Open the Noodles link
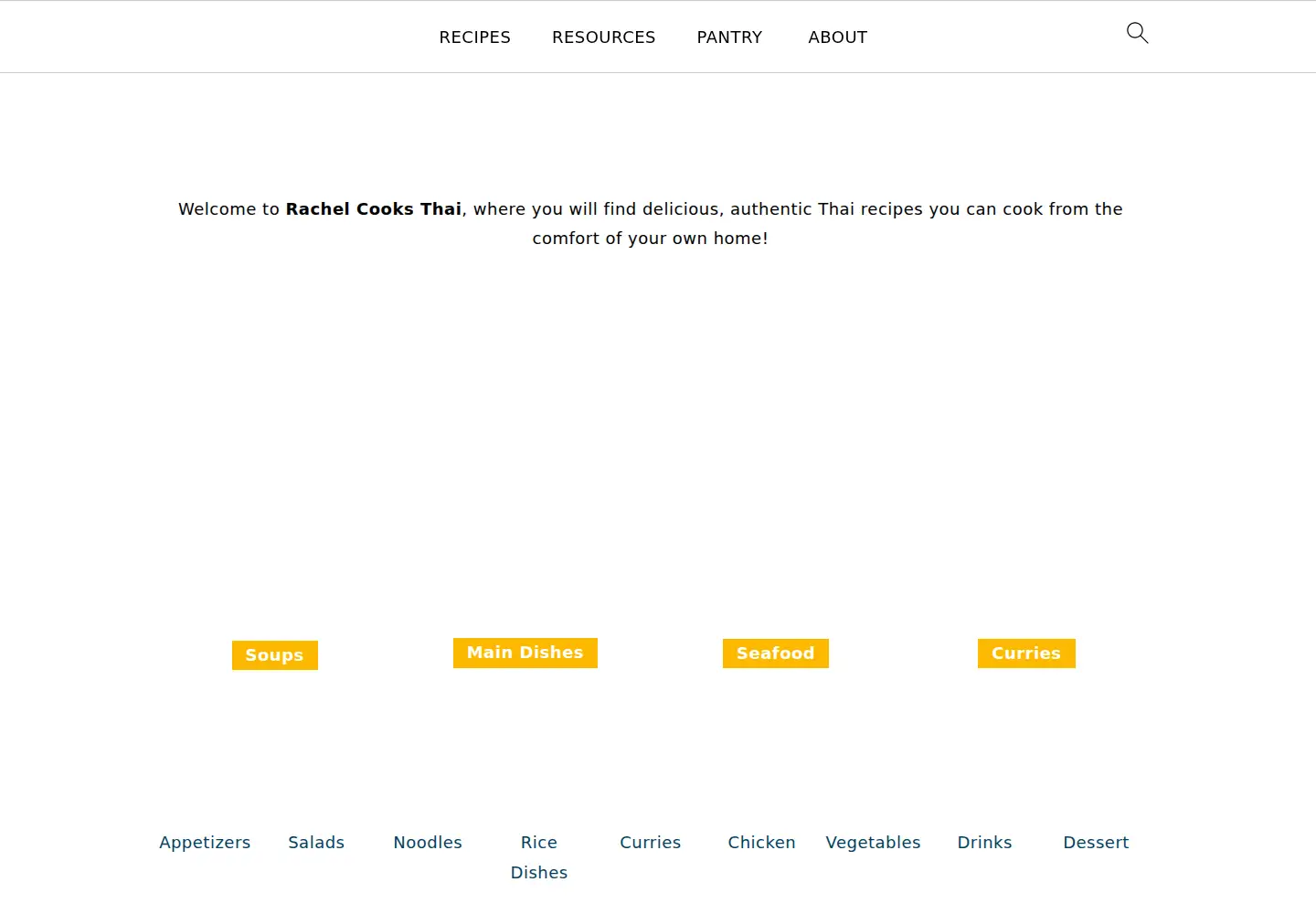The image size is (1316, 914). pyautogui.click(x=428, y=843)
